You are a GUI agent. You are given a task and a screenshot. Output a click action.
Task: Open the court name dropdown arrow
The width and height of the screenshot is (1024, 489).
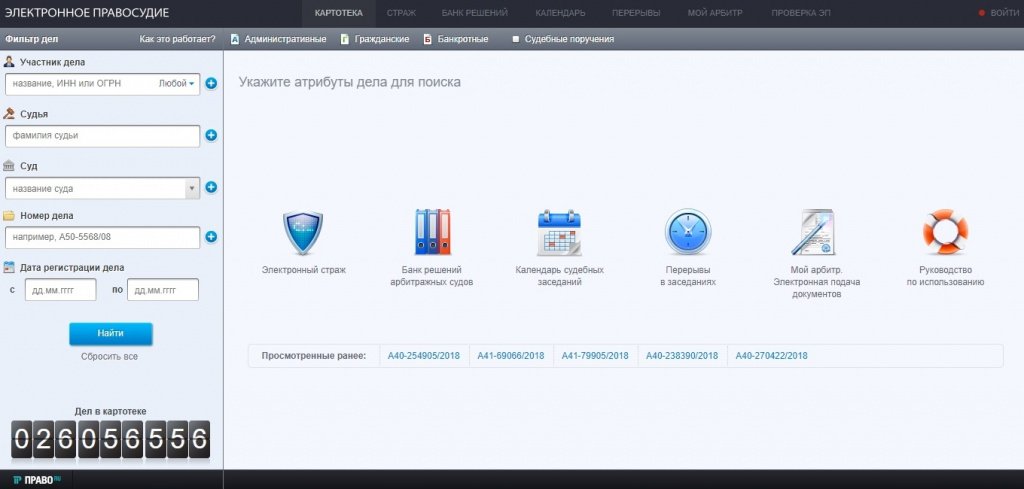(191, 188)
